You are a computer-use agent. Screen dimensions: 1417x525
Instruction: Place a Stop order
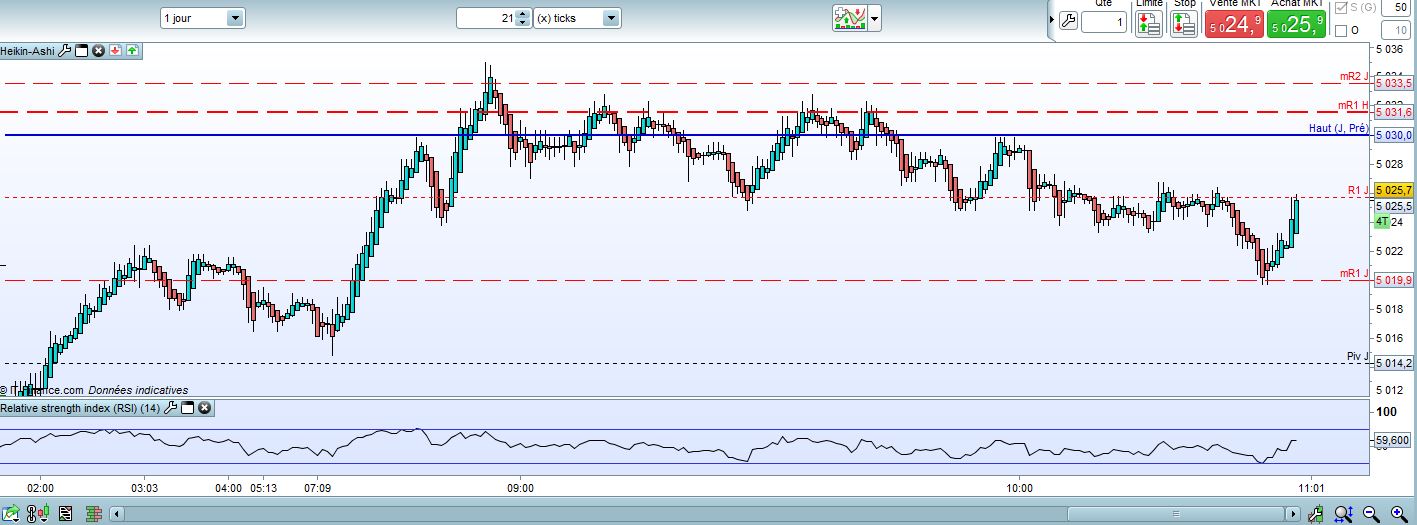(1184, 24)
